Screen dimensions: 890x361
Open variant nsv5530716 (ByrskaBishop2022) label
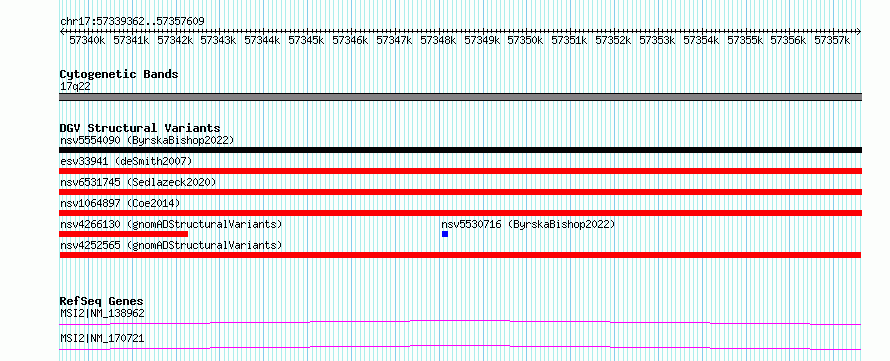click(528, 224)
